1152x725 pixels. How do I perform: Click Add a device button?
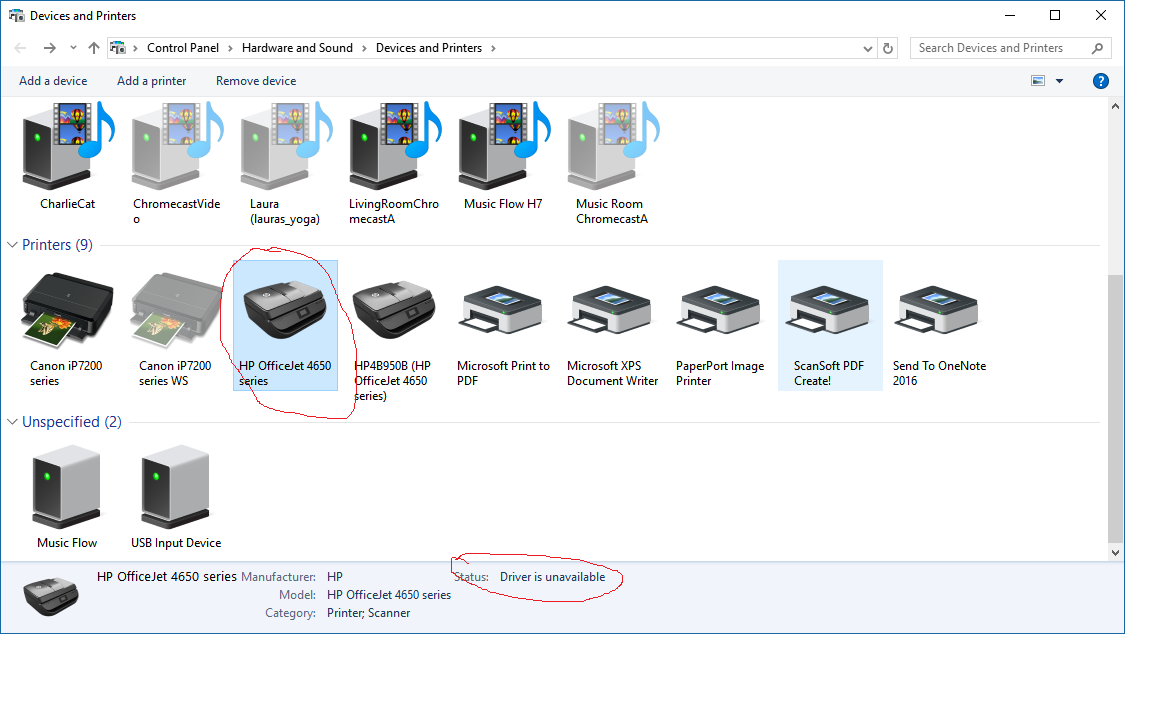[x=53, y=81]
